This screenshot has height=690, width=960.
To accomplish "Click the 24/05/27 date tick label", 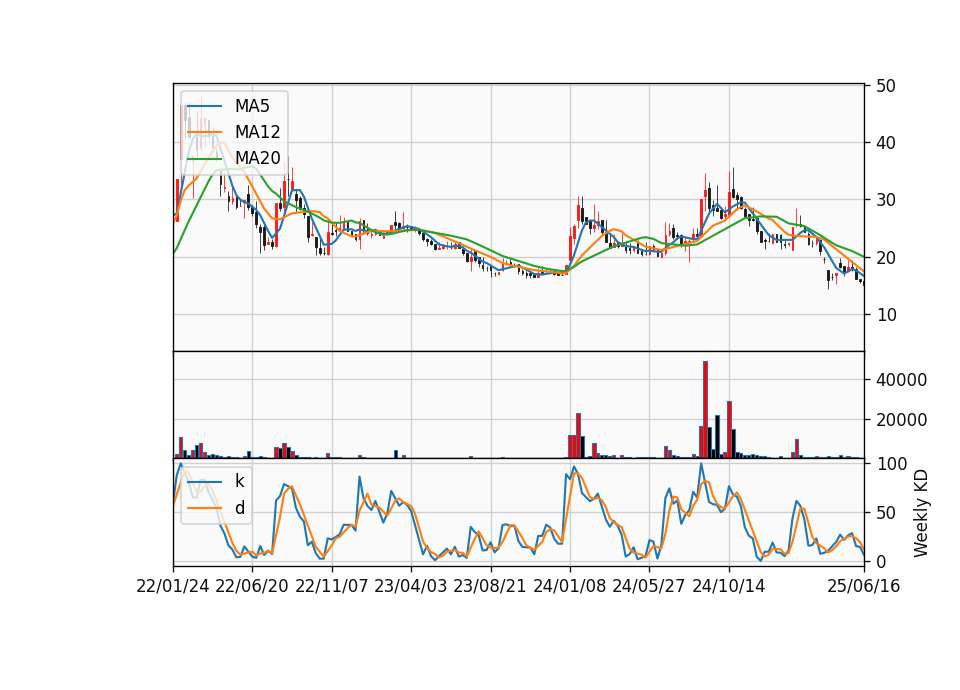I will click(648, 586).
